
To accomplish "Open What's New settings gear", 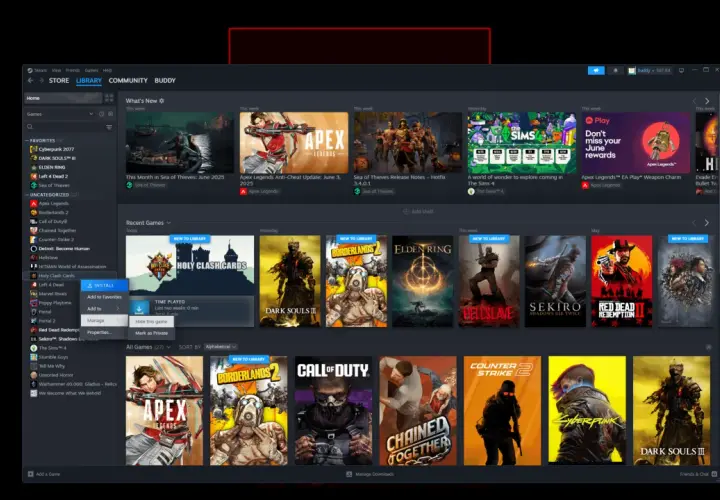I will click(162, 101).
